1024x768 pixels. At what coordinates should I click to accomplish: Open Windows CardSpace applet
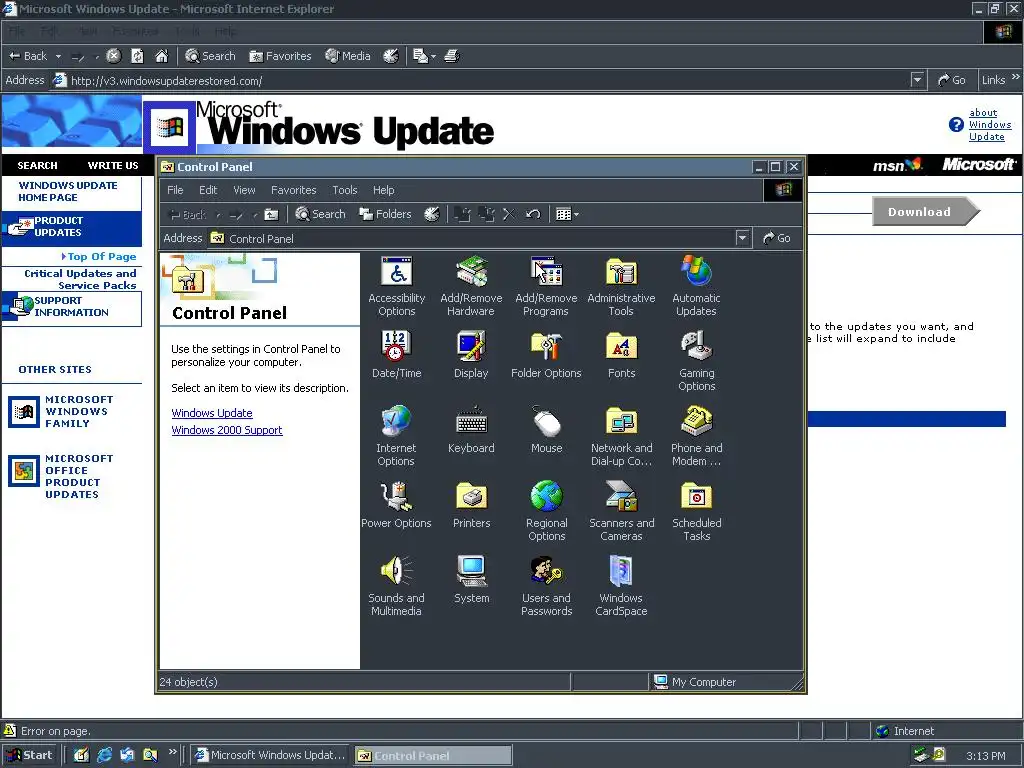(x=621, y=586)
